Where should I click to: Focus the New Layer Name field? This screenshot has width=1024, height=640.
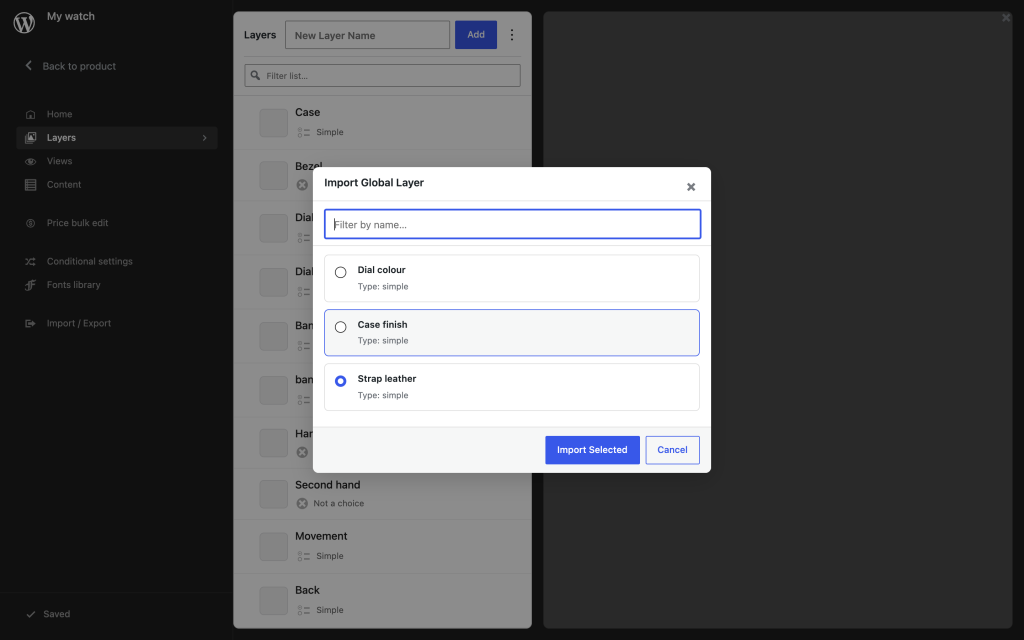tap(367, 35)
